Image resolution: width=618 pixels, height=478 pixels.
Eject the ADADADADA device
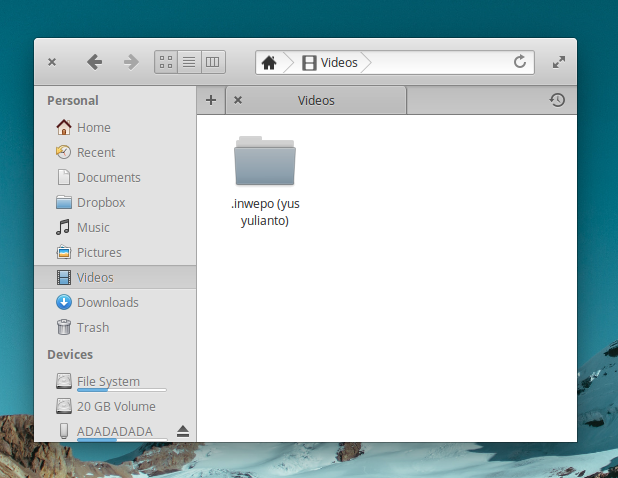pyautogui.click(x=183, y=431)
